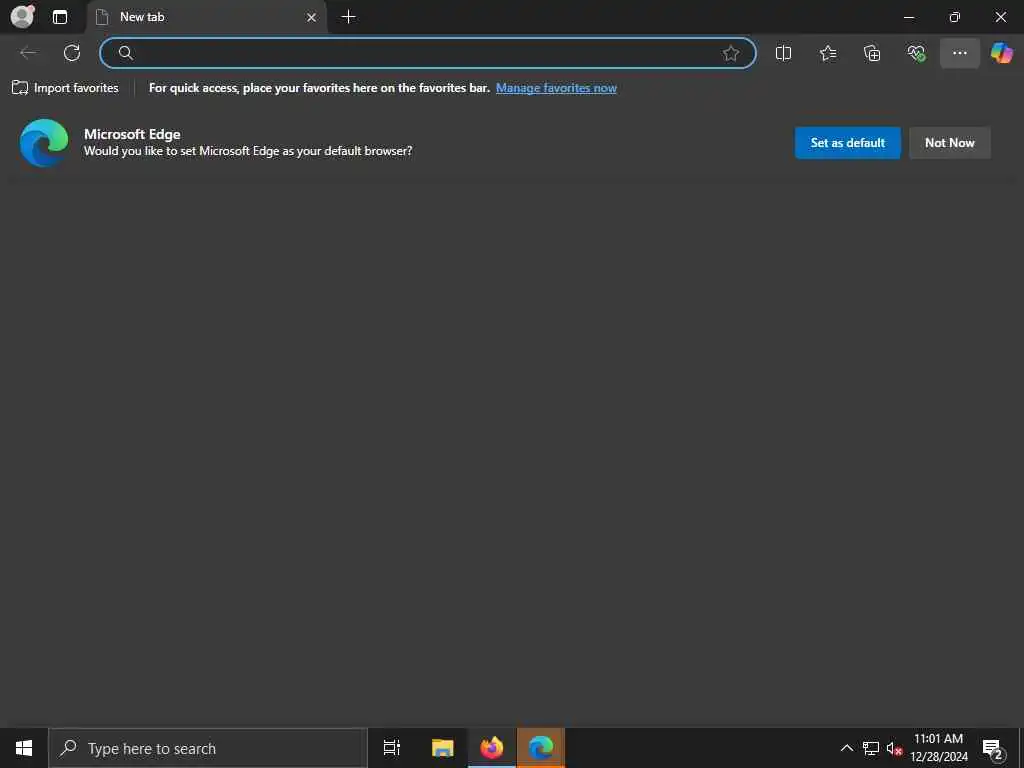
Task: Restore down the Edge window
Action: [x=955, y=17]
